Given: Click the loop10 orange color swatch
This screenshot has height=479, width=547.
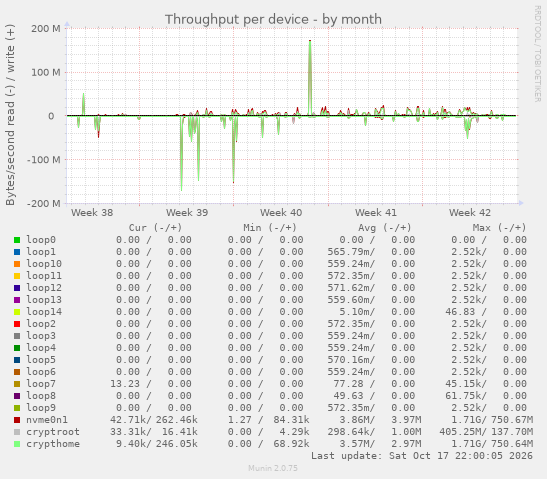Looking at the screenshot, I should click(x=17, y=264).
